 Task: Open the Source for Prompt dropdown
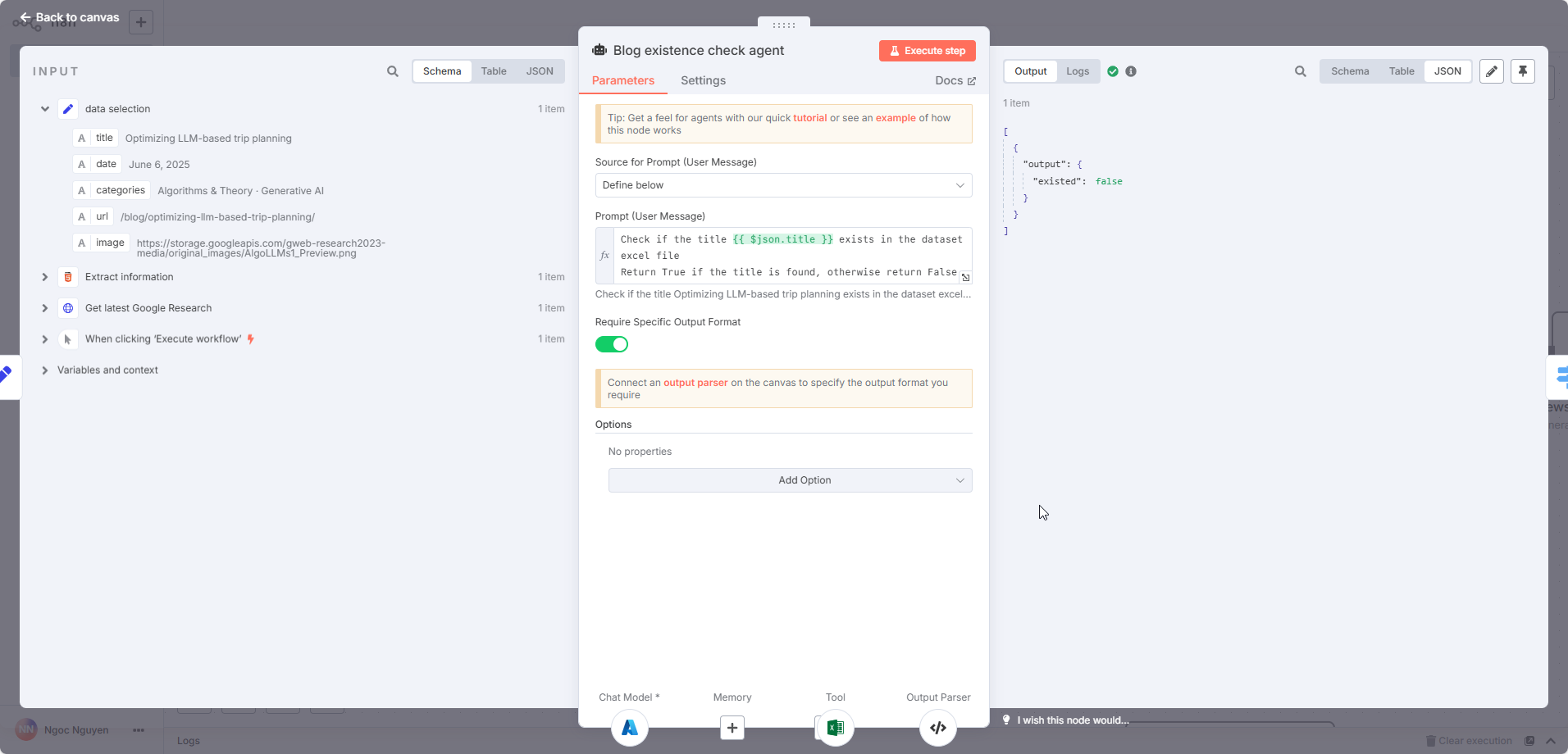point(782,185)
